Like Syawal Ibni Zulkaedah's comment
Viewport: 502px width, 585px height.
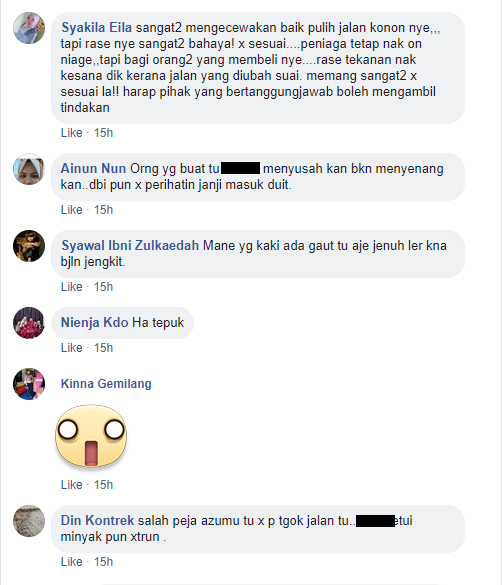[x=72, y=287]
